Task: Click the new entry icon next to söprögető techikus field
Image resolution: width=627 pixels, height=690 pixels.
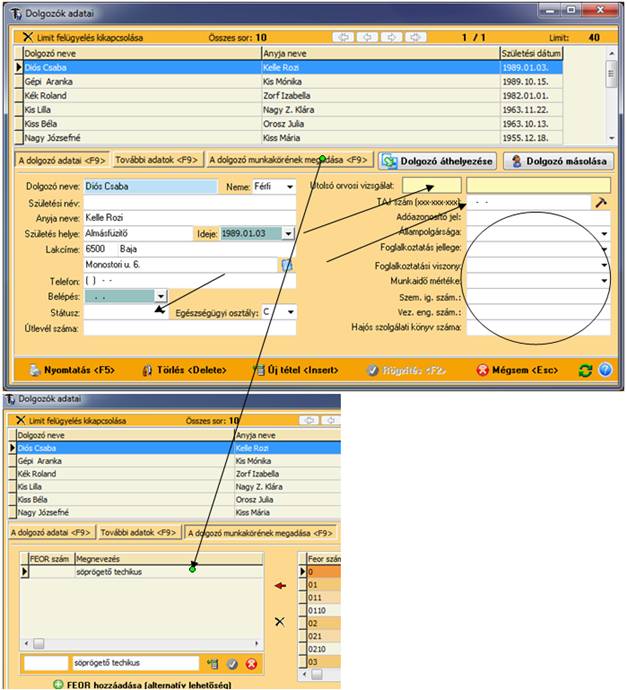Action: [213, 664]
